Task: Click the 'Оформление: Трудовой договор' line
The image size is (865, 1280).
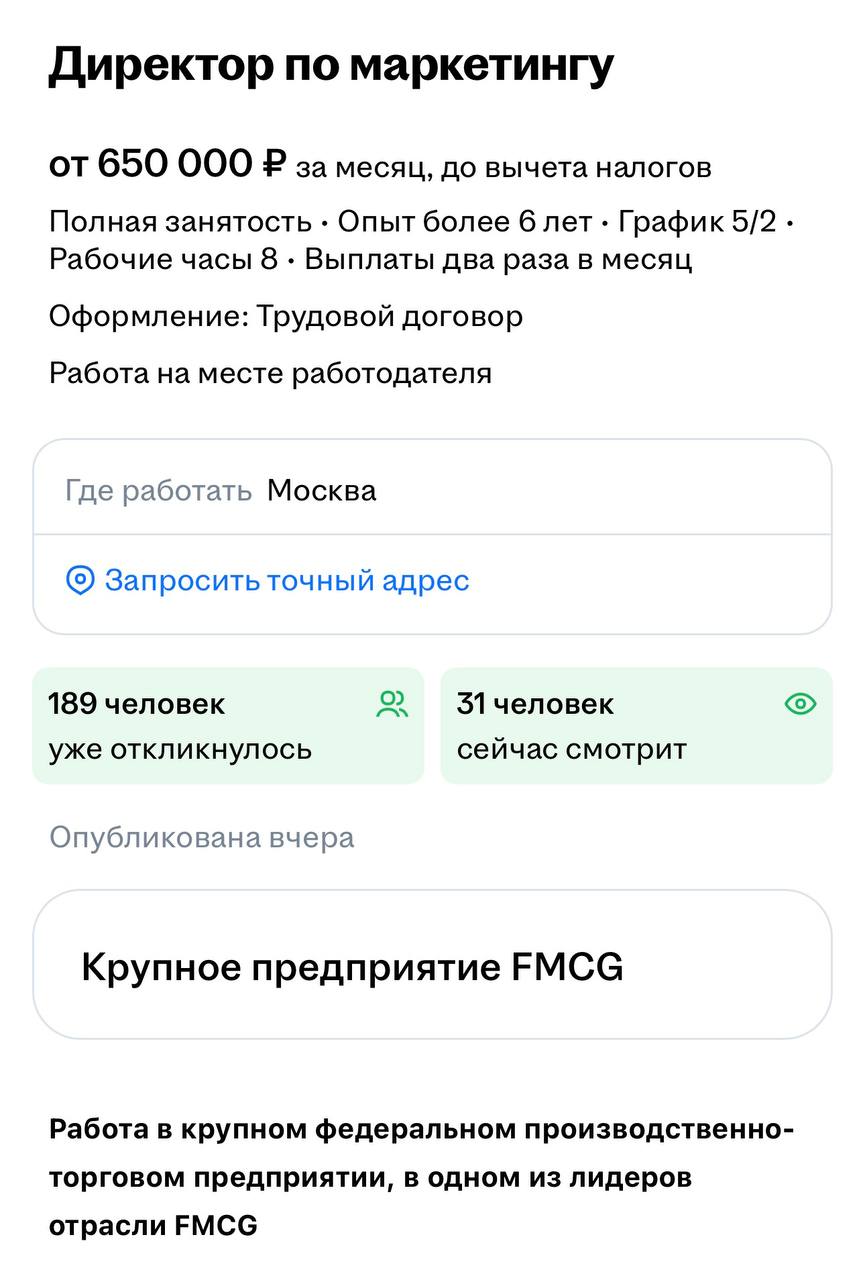Action: (x=286, y=317)
